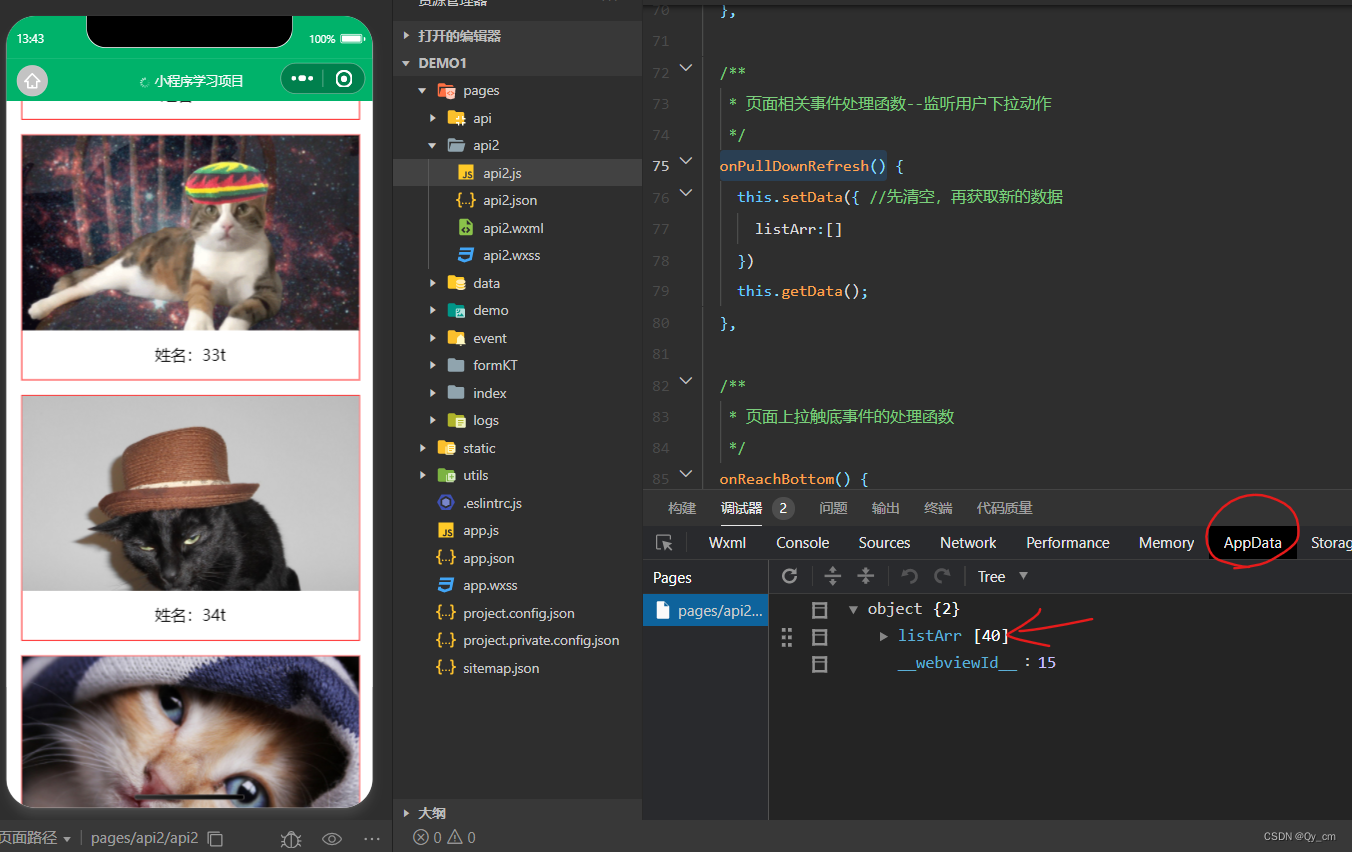1352x852 pixels.
Task: Open project.config.json file
Action: coord(517,613)
